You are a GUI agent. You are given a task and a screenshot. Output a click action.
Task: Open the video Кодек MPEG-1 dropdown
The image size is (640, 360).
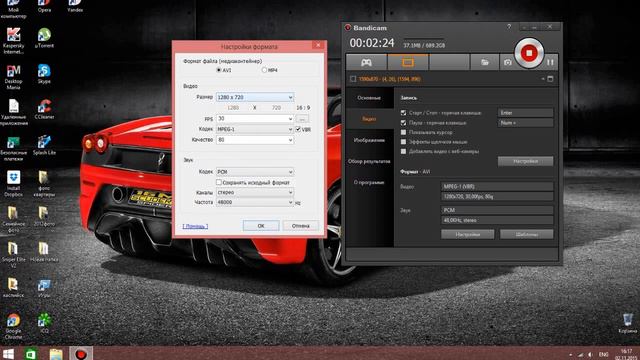(255, 129)
